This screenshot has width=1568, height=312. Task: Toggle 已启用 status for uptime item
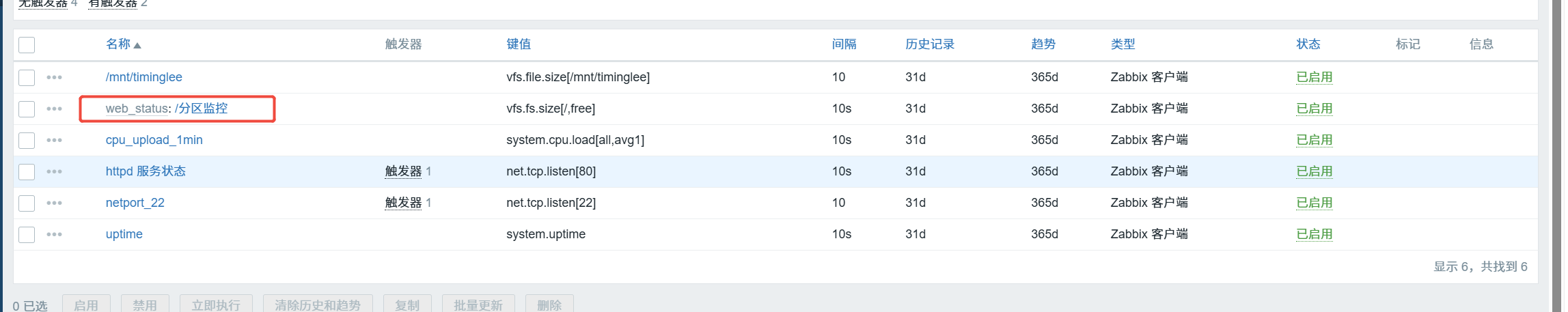coord(1315,234)
